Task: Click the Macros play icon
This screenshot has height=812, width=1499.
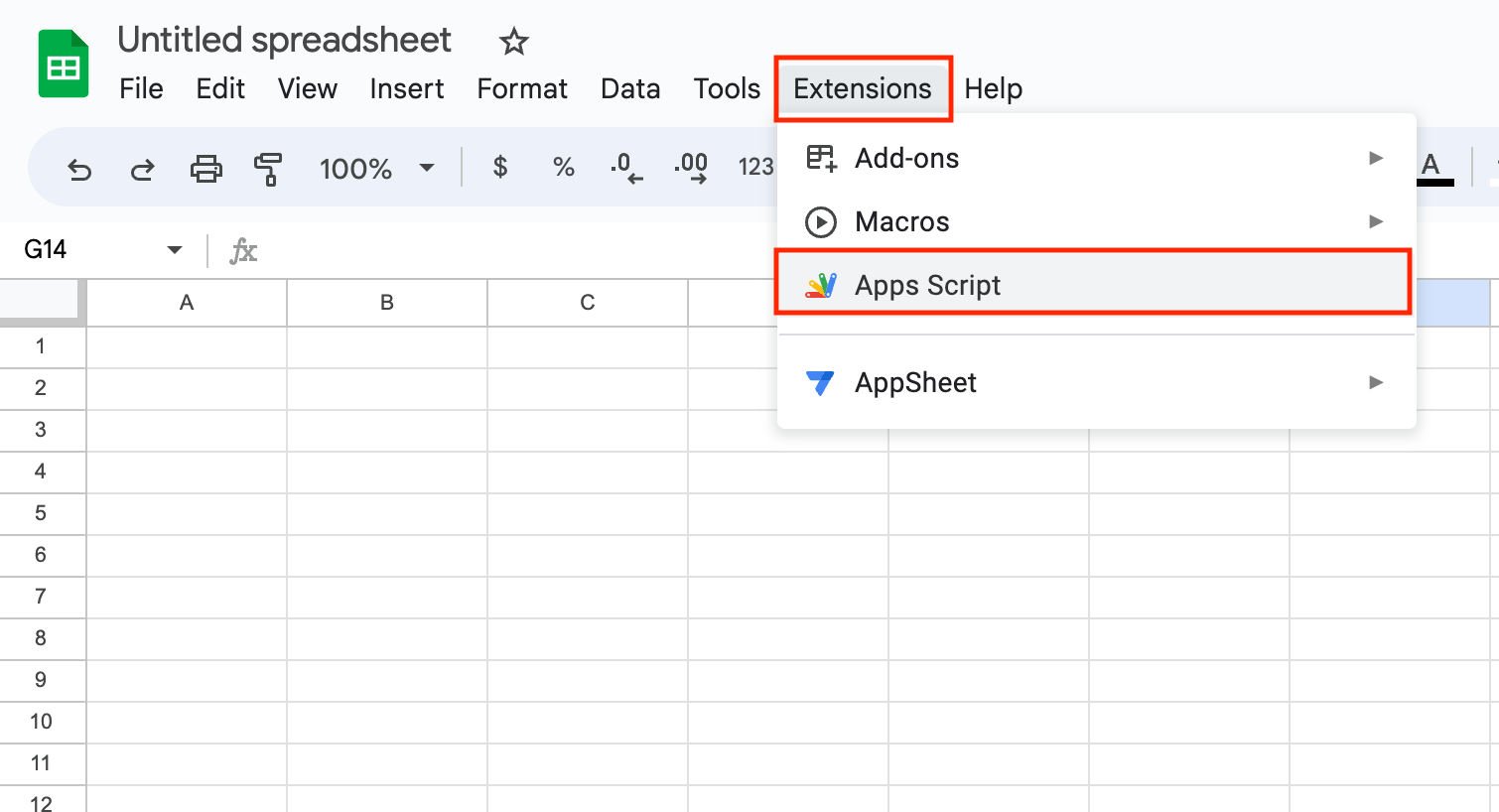Action: click(821, 221)
